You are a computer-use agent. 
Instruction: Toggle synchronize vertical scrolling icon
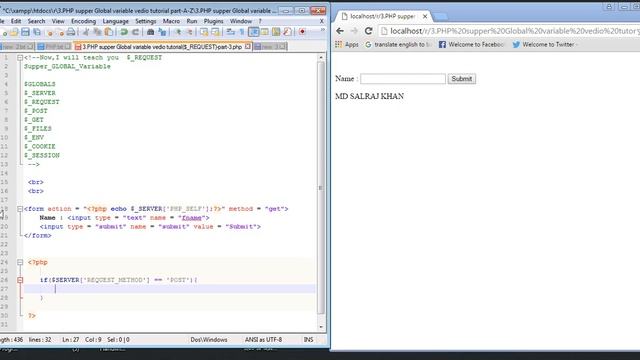tap(204, 32)
